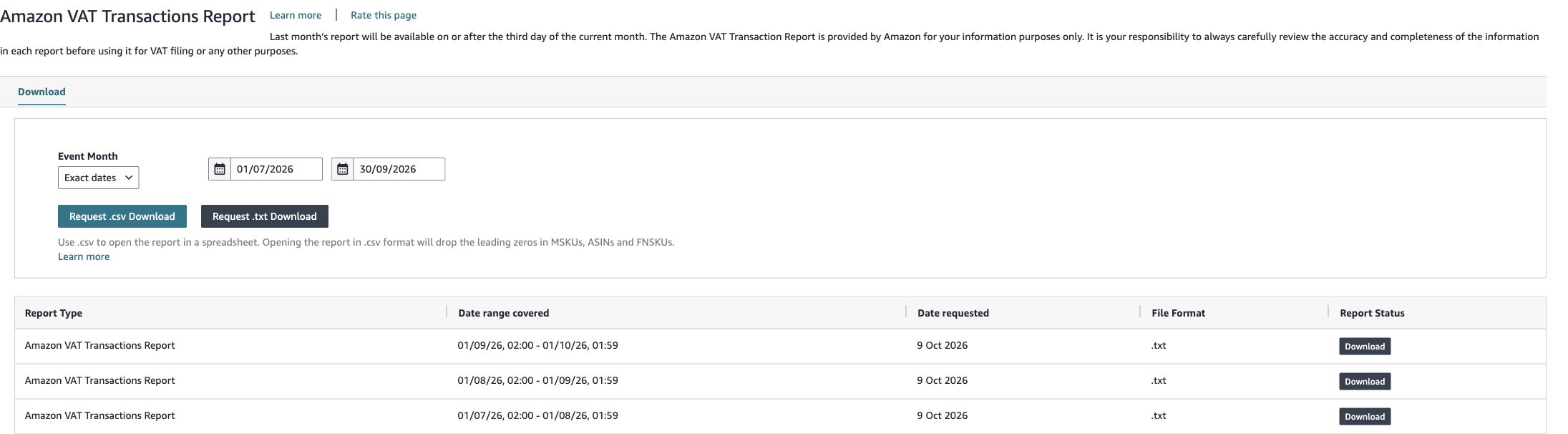Download the report covering 01/09/26 - 01/10/26
Image resolution: width=1568 pixels, height=434 pixels.
tap(1365, 346)
